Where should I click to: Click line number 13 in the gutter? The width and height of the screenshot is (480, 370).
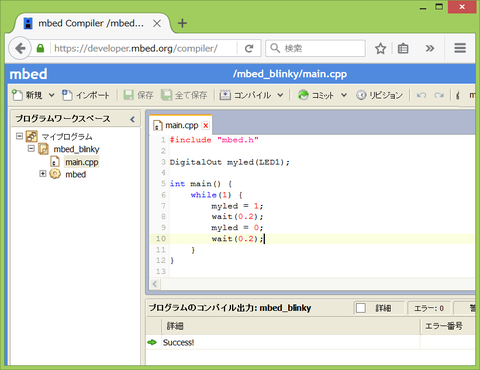click(x=161, y=271)
